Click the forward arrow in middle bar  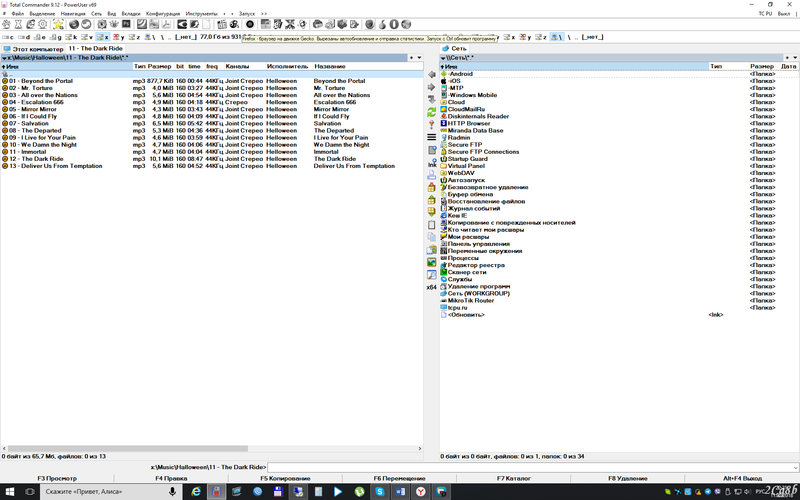[432, 87]
